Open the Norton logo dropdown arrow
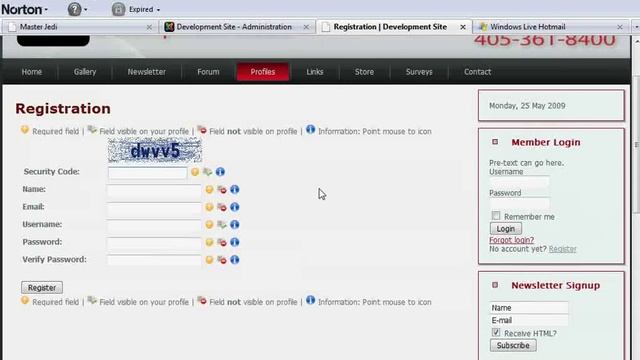Image resolution: width=640 pixels, height=360 pixels. coord(46,10)
